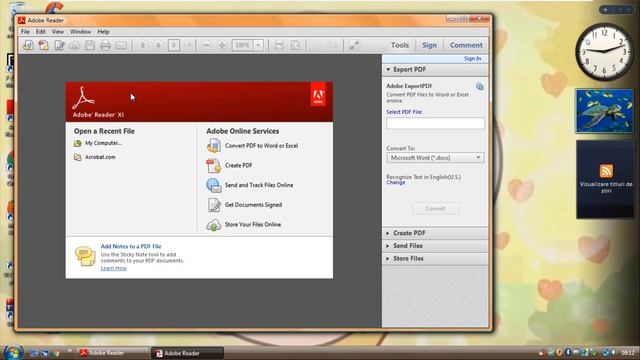Viewport: 640px width, 360px height.
Task: Click the previous page up-arrow icon
Action: click(142, 45)
